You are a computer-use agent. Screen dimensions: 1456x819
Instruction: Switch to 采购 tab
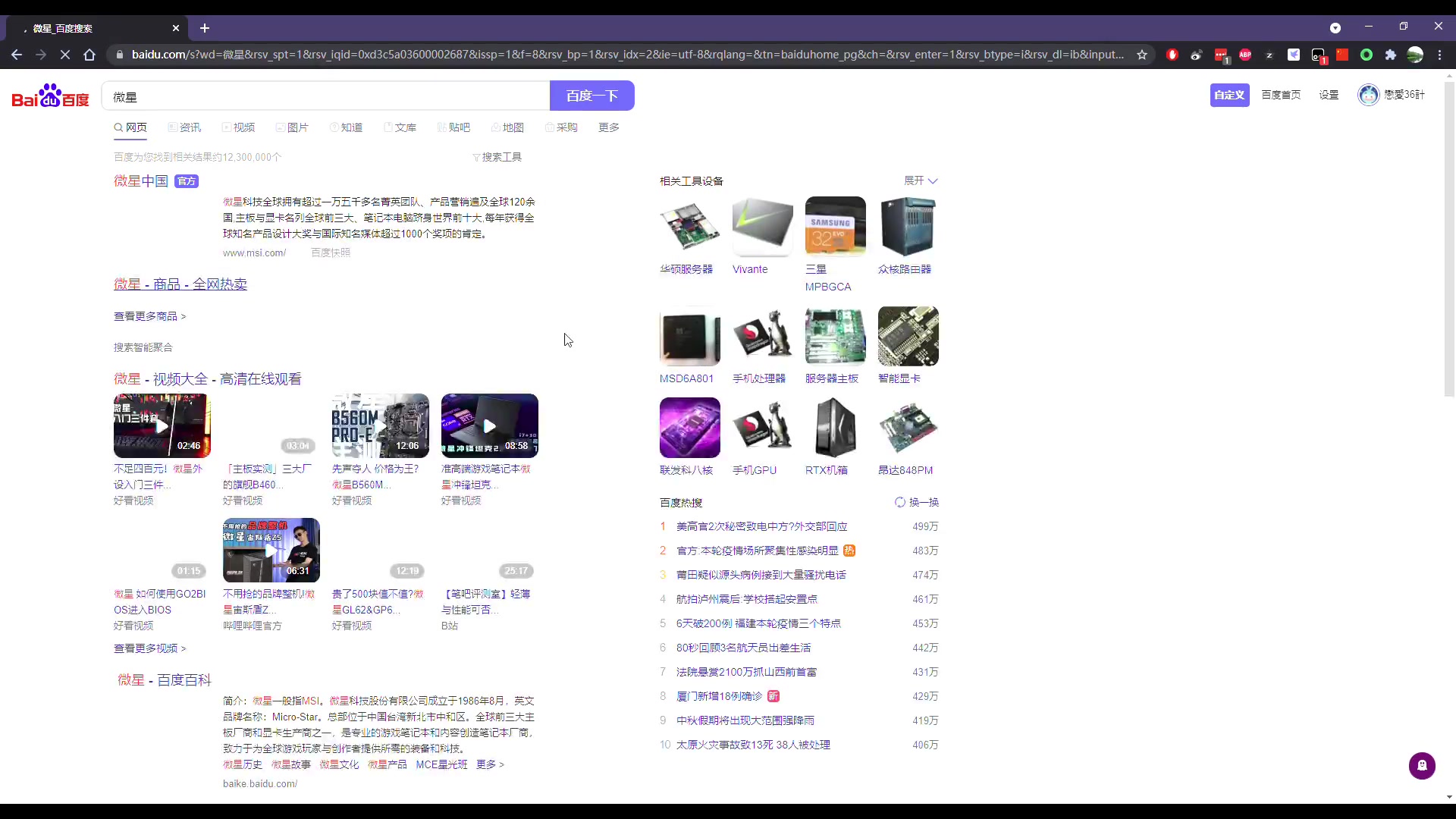[x=561, y=127]
